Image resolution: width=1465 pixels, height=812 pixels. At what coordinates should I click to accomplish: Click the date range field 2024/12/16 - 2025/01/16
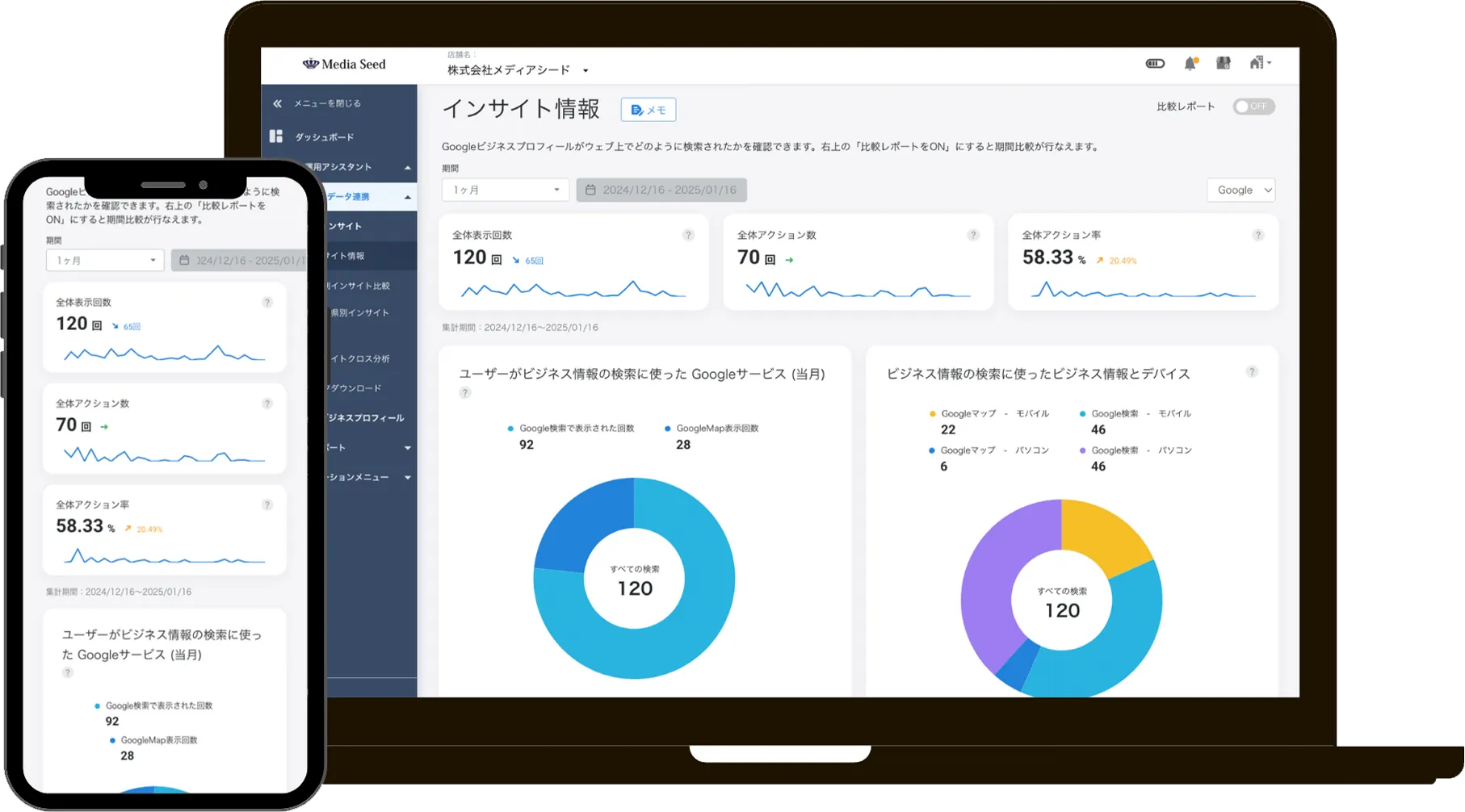click(661, 190)
